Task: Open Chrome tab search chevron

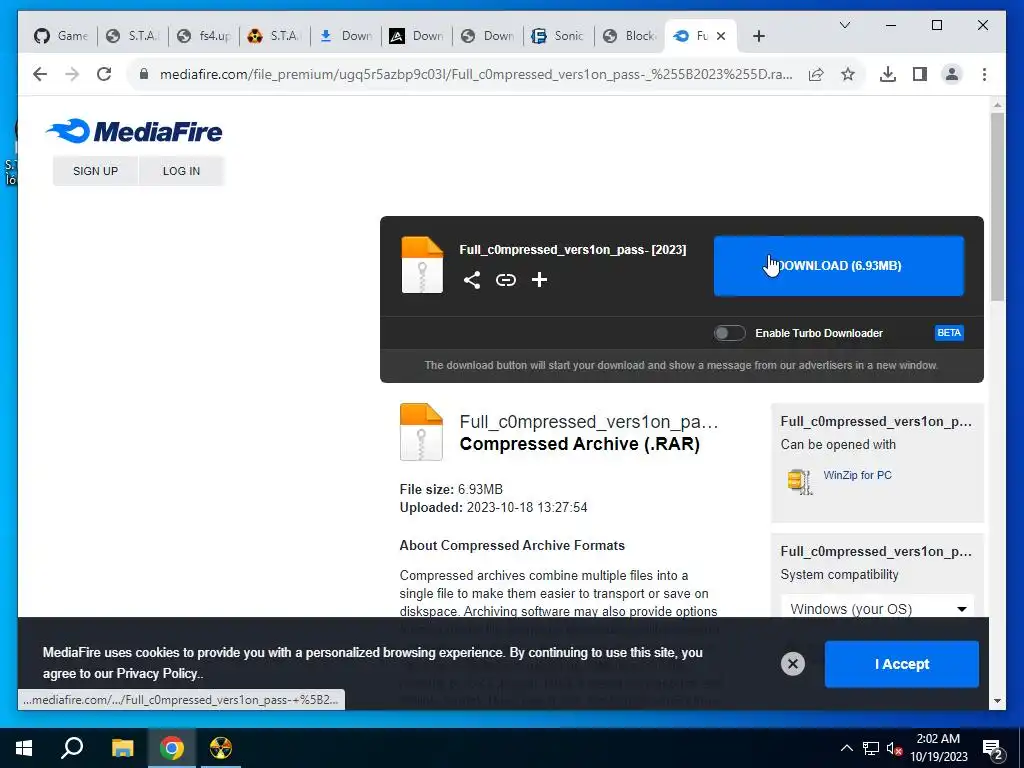Action: click(844, 25)
